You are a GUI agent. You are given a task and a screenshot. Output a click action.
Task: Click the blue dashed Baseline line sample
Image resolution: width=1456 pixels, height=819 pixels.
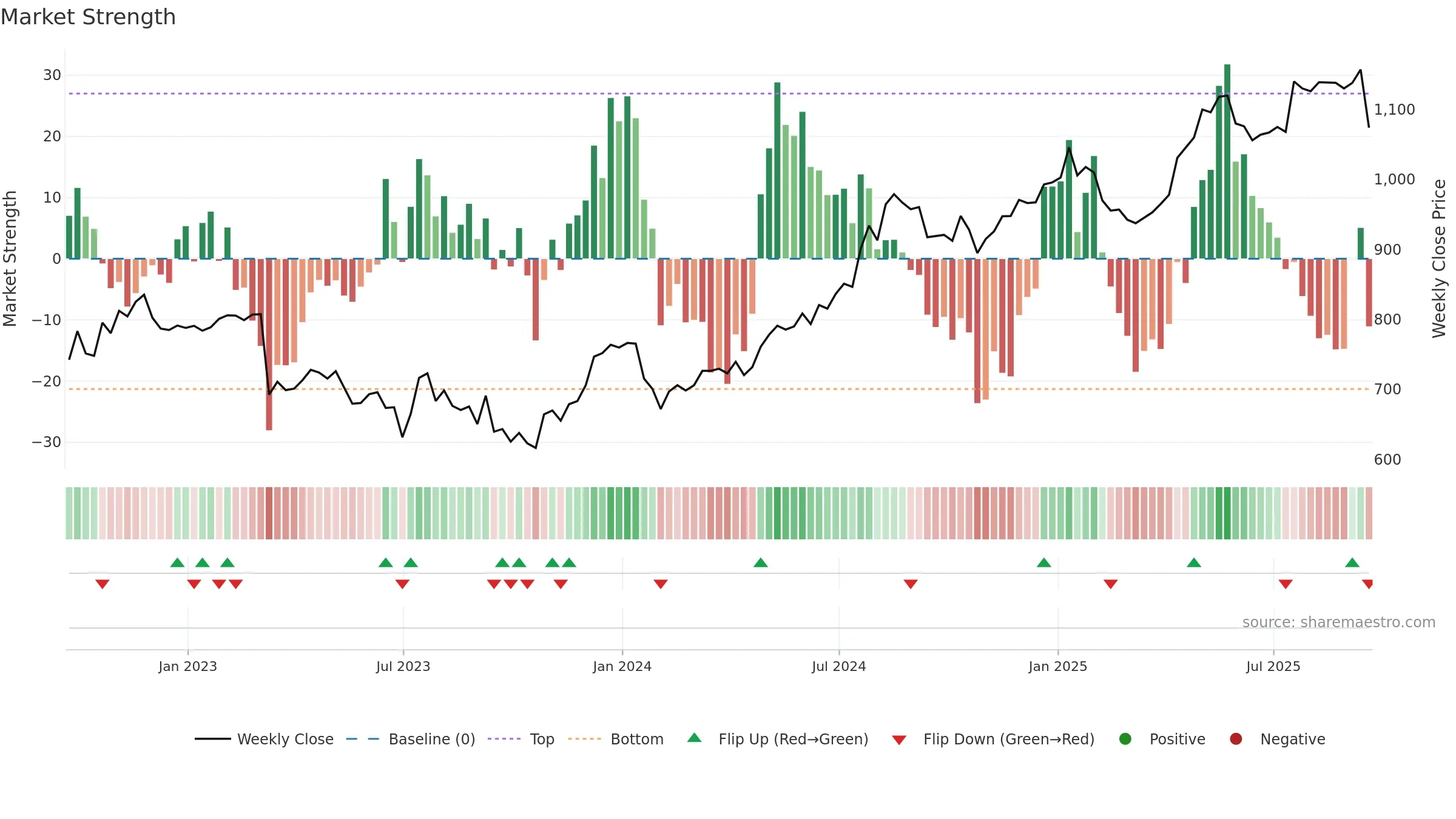pos(363,739)
